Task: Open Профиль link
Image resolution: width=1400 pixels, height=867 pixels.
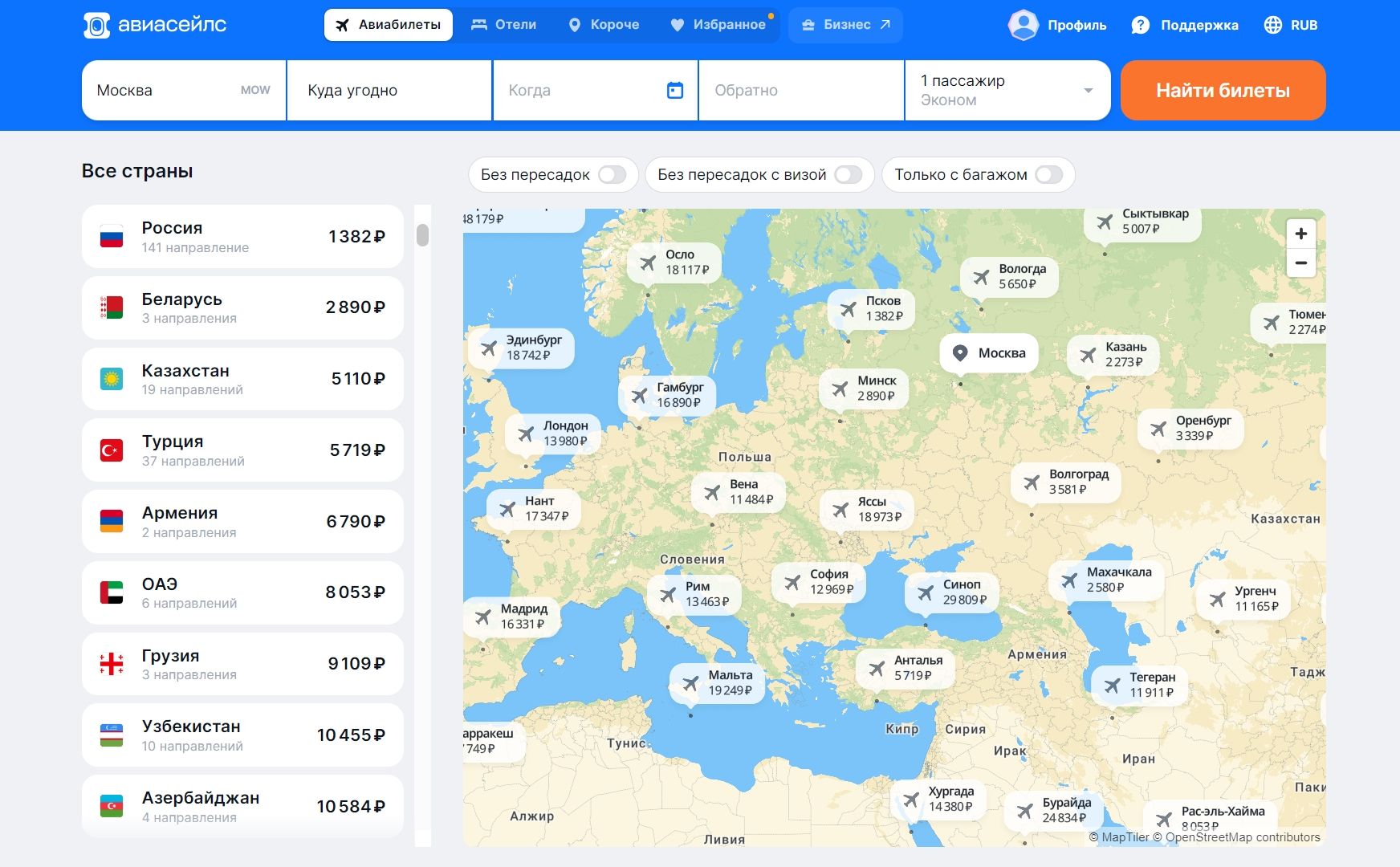Action: click(1076, 25)
